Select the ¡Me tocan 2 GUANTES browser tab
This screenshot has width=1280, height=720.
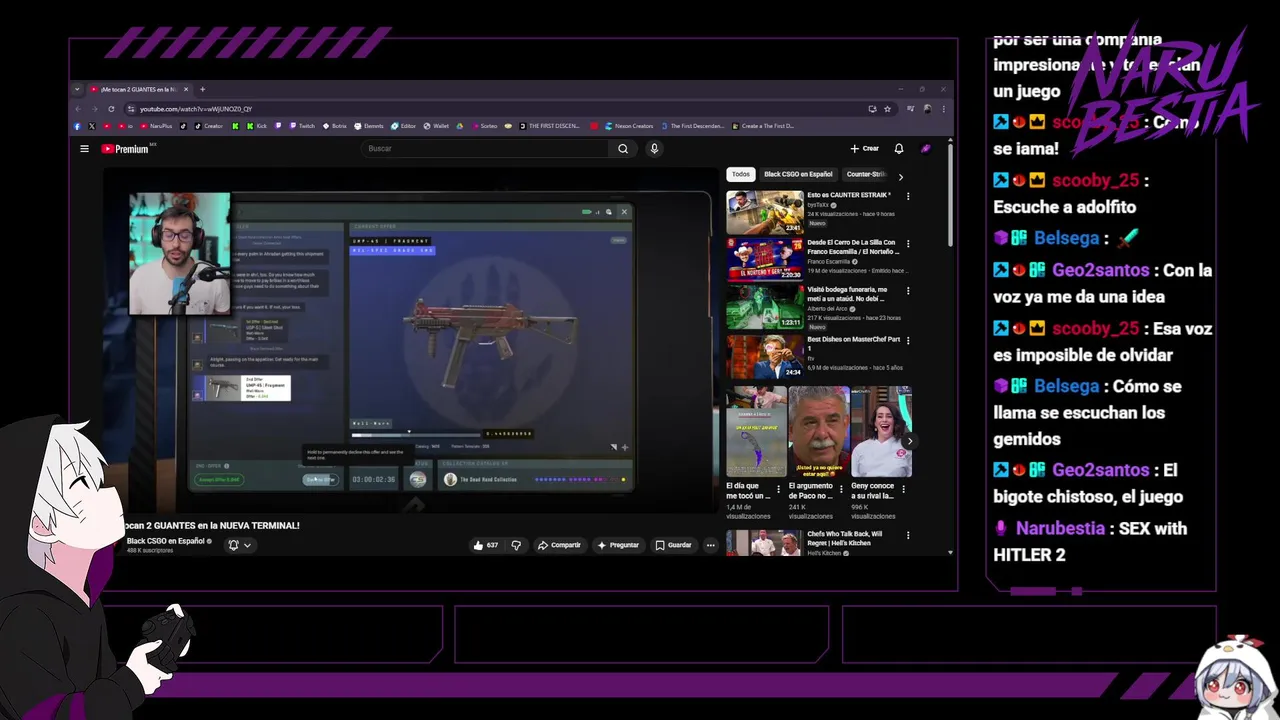tap(138, 89)
